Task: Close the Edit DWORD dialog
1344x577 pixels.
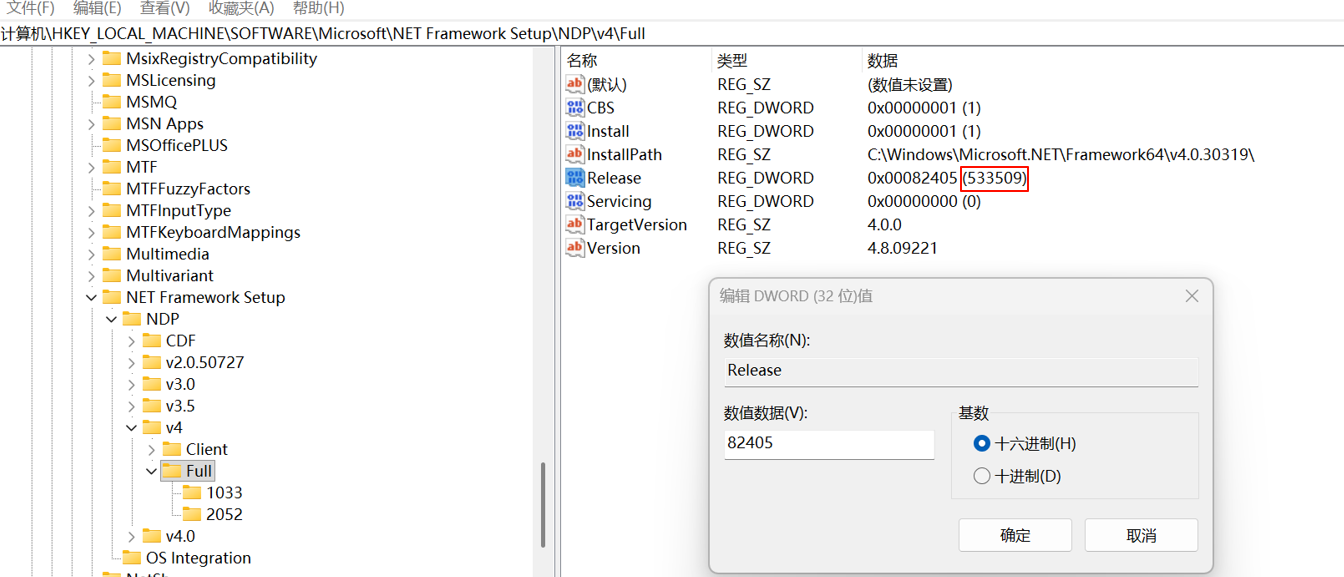Action: [x=1191, y=296]
